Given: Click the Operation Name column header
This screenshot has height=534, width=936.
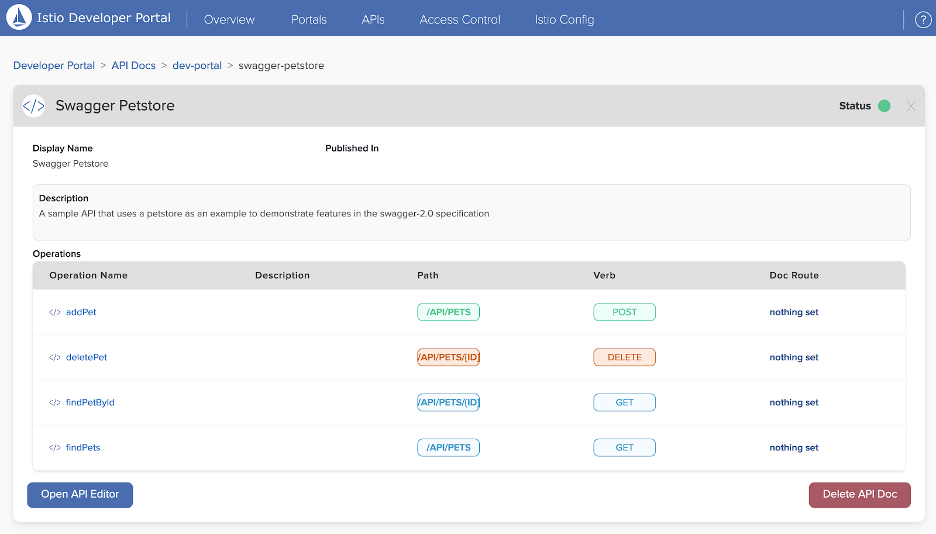Looking at the screenshot, I should (x=88, y=275).
